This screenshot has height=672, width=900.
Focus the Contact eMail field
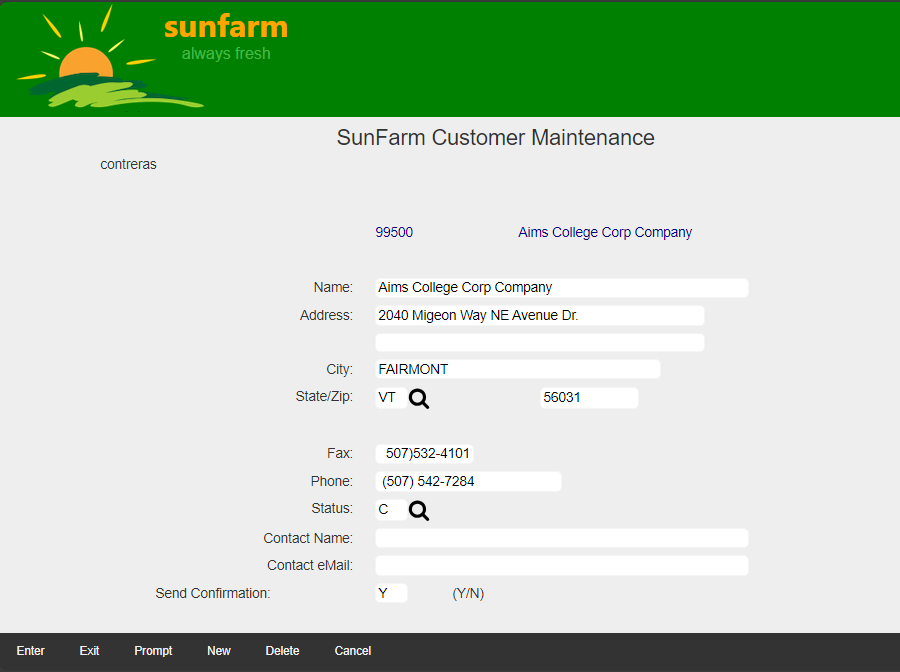tap(561, 565)
